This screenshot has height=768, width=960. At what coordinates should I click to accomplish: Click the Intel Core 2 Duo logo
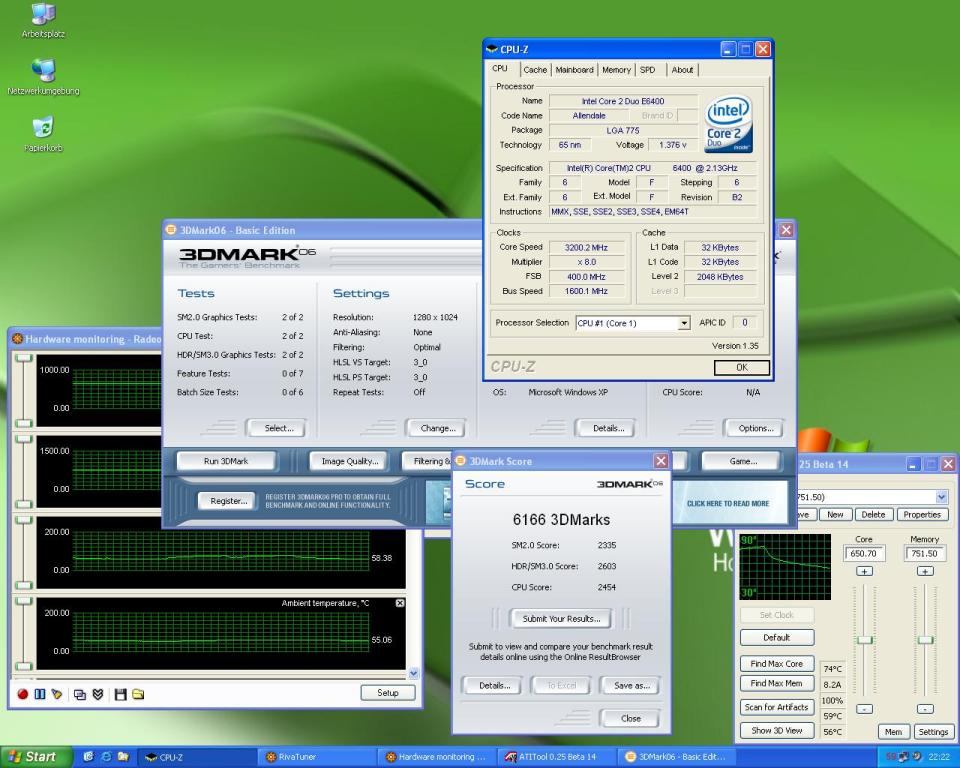click(728, 124)
